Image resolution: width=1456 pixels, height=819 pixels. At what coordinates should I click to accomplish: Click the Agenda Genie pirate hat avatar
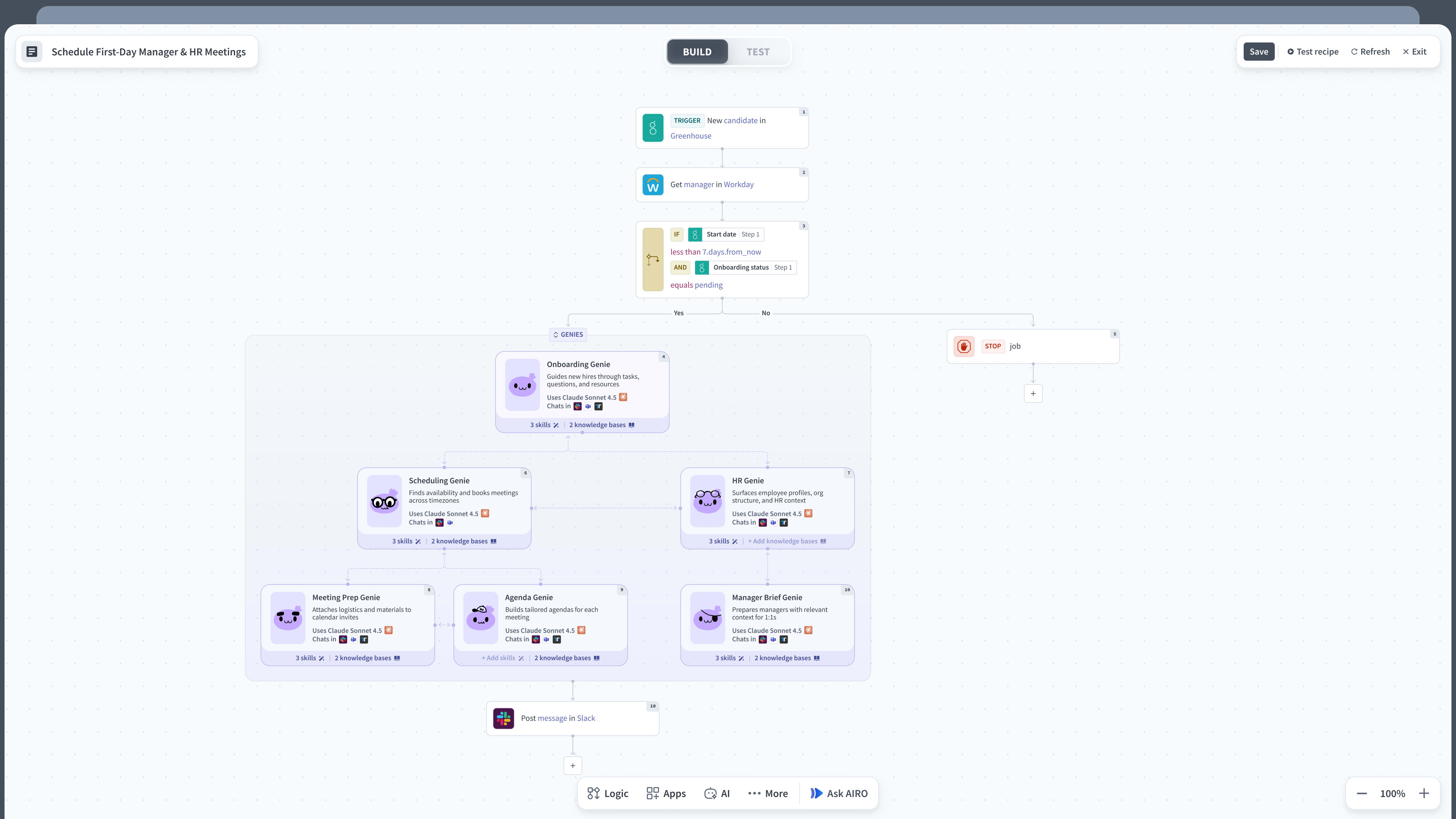(480, 618)
